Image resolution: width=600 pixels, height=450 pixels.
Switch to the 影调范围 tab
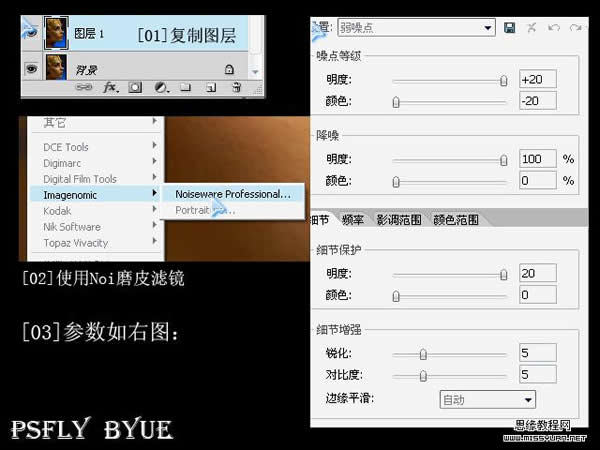coord(399,220)
